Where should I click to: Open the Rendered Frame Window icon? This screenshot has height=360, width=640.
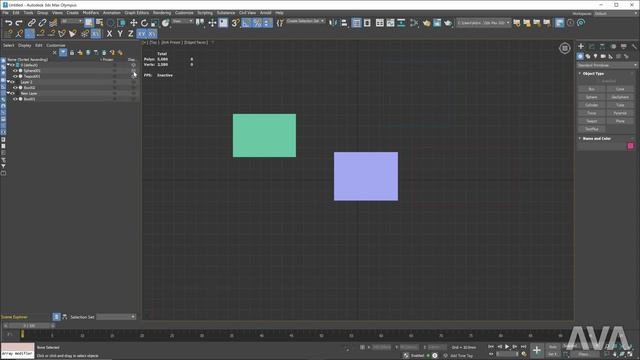[437, 23]
